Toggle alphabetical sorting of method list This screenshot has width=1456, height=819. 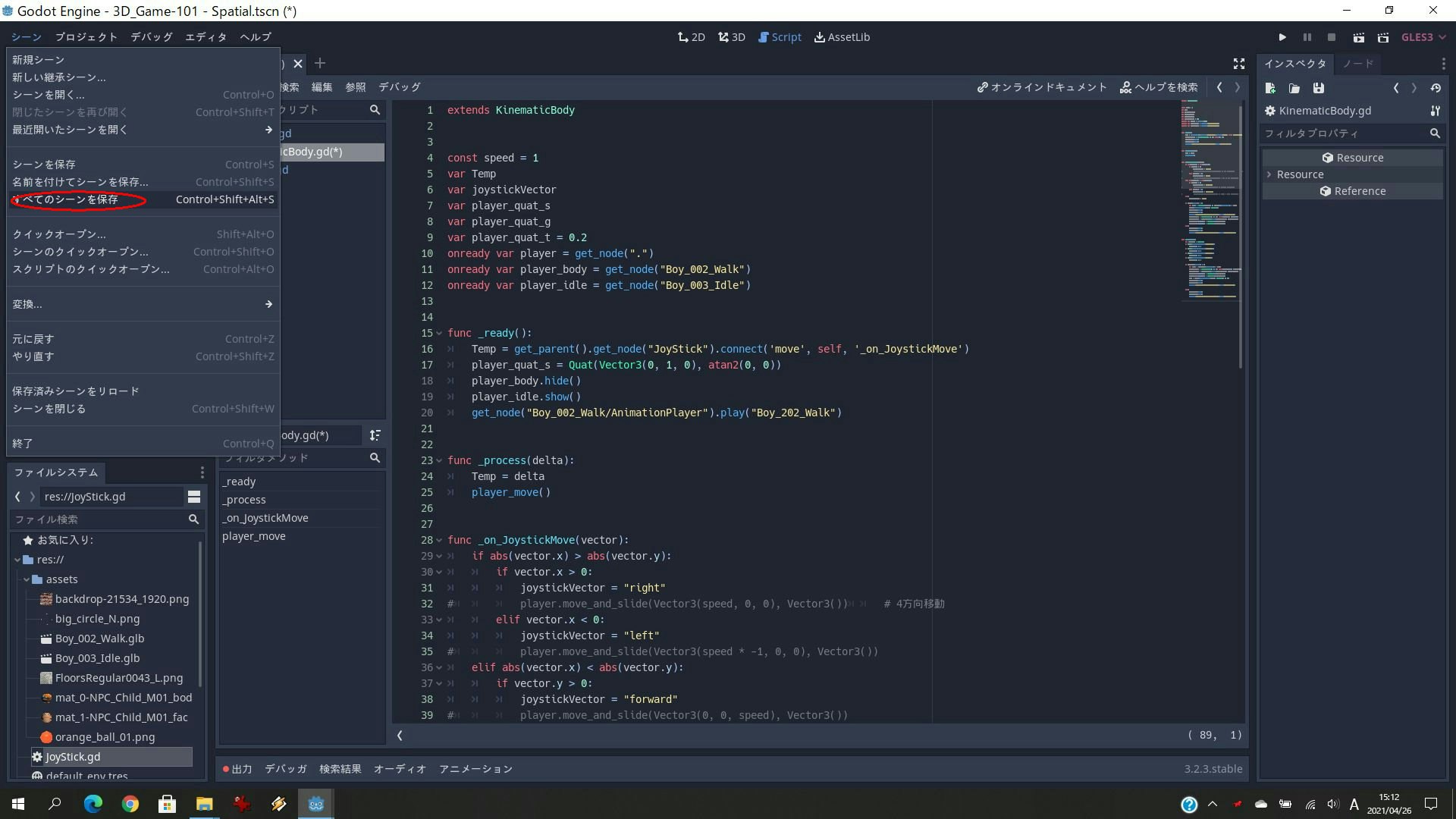click(x=375, y=435)
